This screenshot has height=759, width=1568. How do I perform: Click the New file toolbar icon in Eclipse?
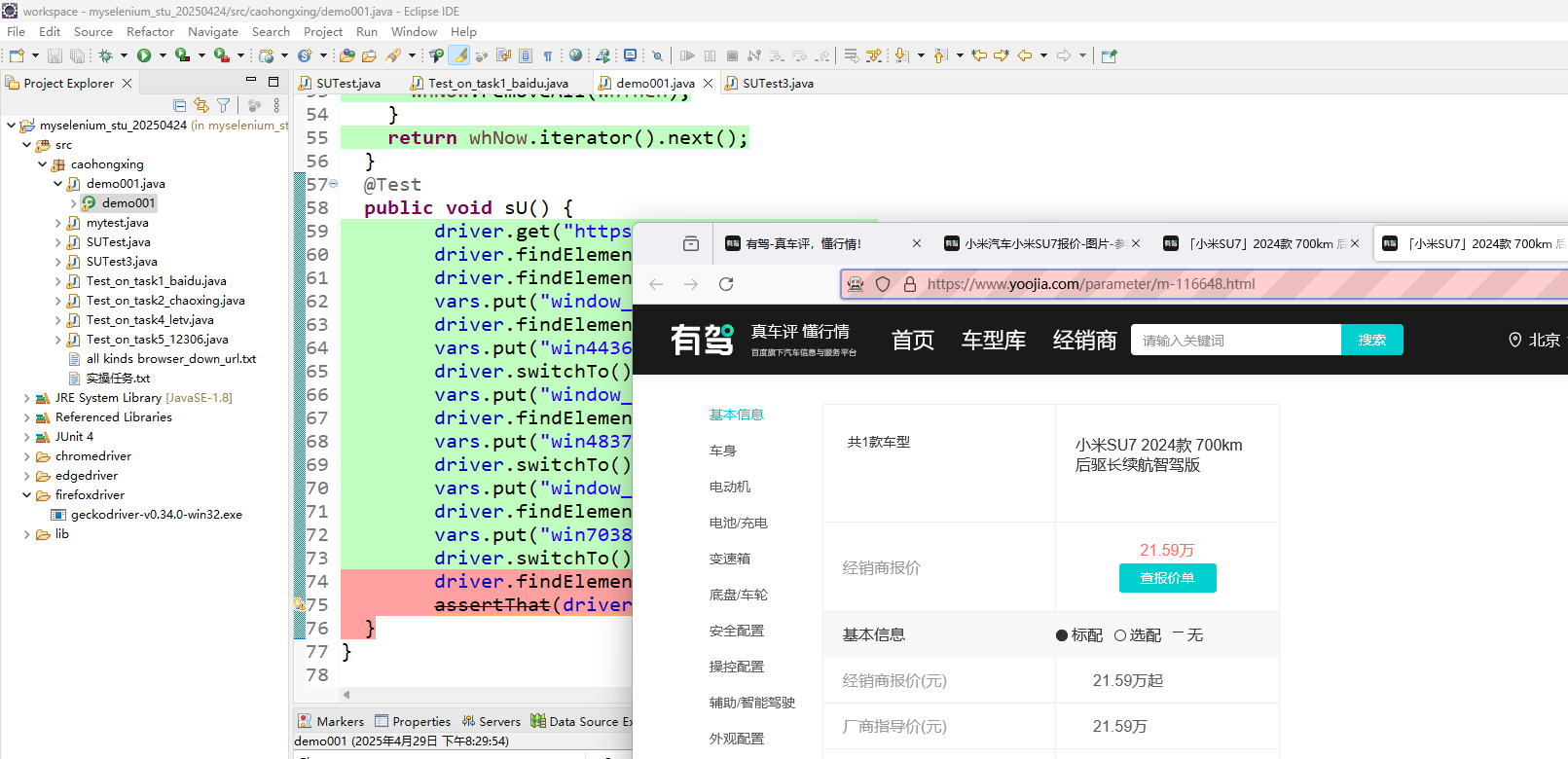17,55
